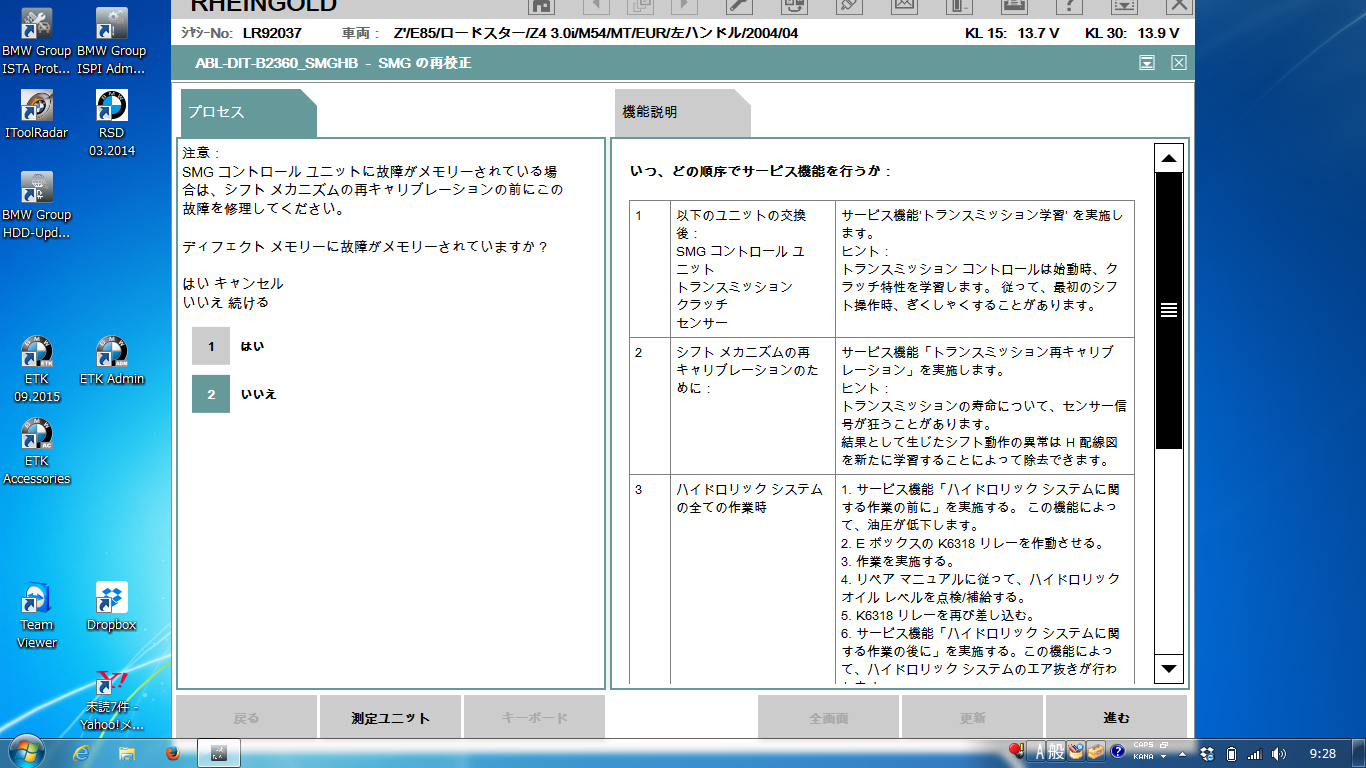Select the ETK Admin desktop icon
This screenshot has width=1366, height=768.
111,360
